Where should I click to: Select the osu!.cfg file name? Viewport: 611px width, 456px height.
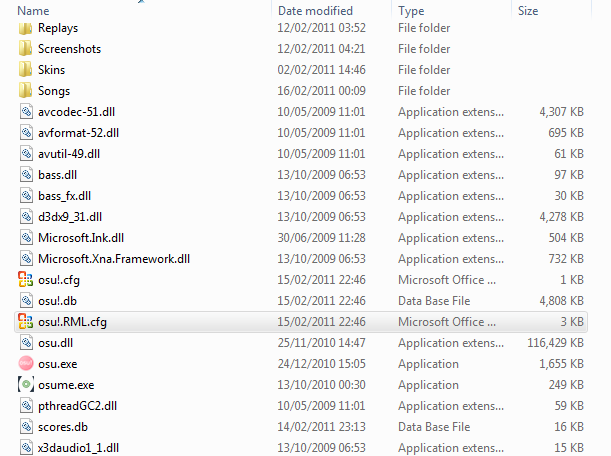(x=59, y=281)
